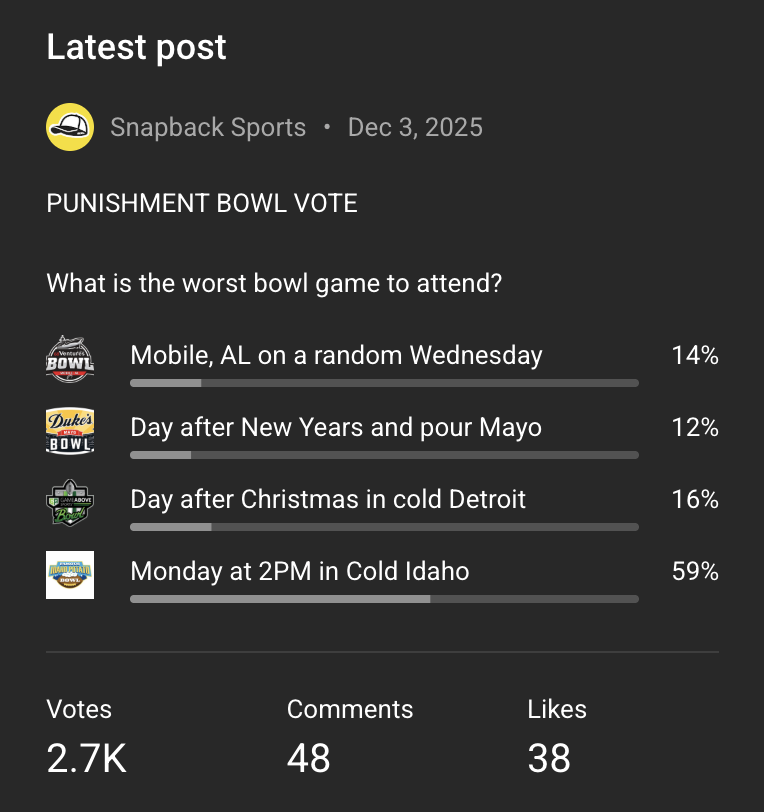Click the 38 Likes count

[549, 758]
